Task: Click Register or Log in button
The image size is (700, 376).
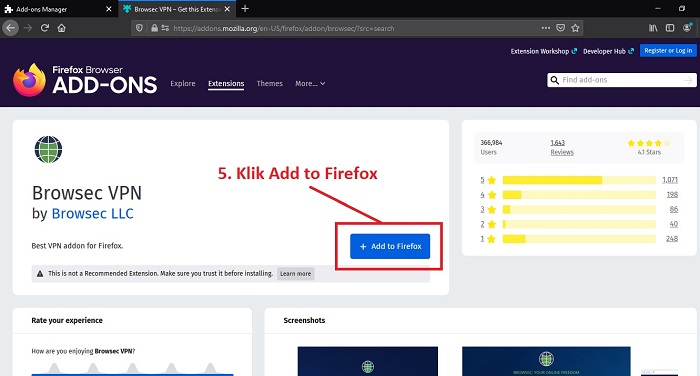Action: (x=668, y=50)
